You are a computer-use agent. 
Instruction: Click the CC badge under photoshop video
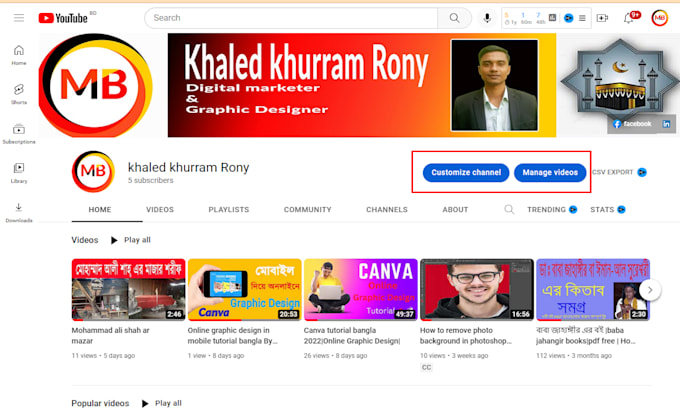coord(426,367)
